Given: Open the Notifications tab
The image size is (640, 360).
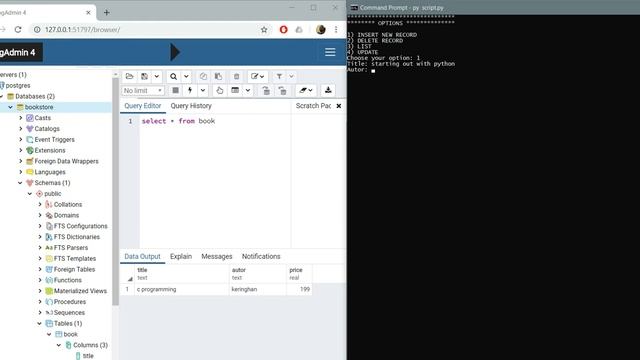Looking at the screenshot, I should (x=261, y=256).
